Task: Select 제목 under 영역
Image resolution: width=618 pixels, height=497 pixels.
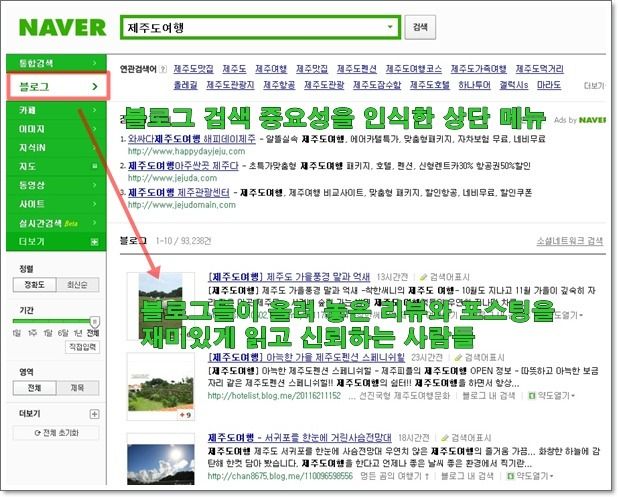Action: coord(77,388)
